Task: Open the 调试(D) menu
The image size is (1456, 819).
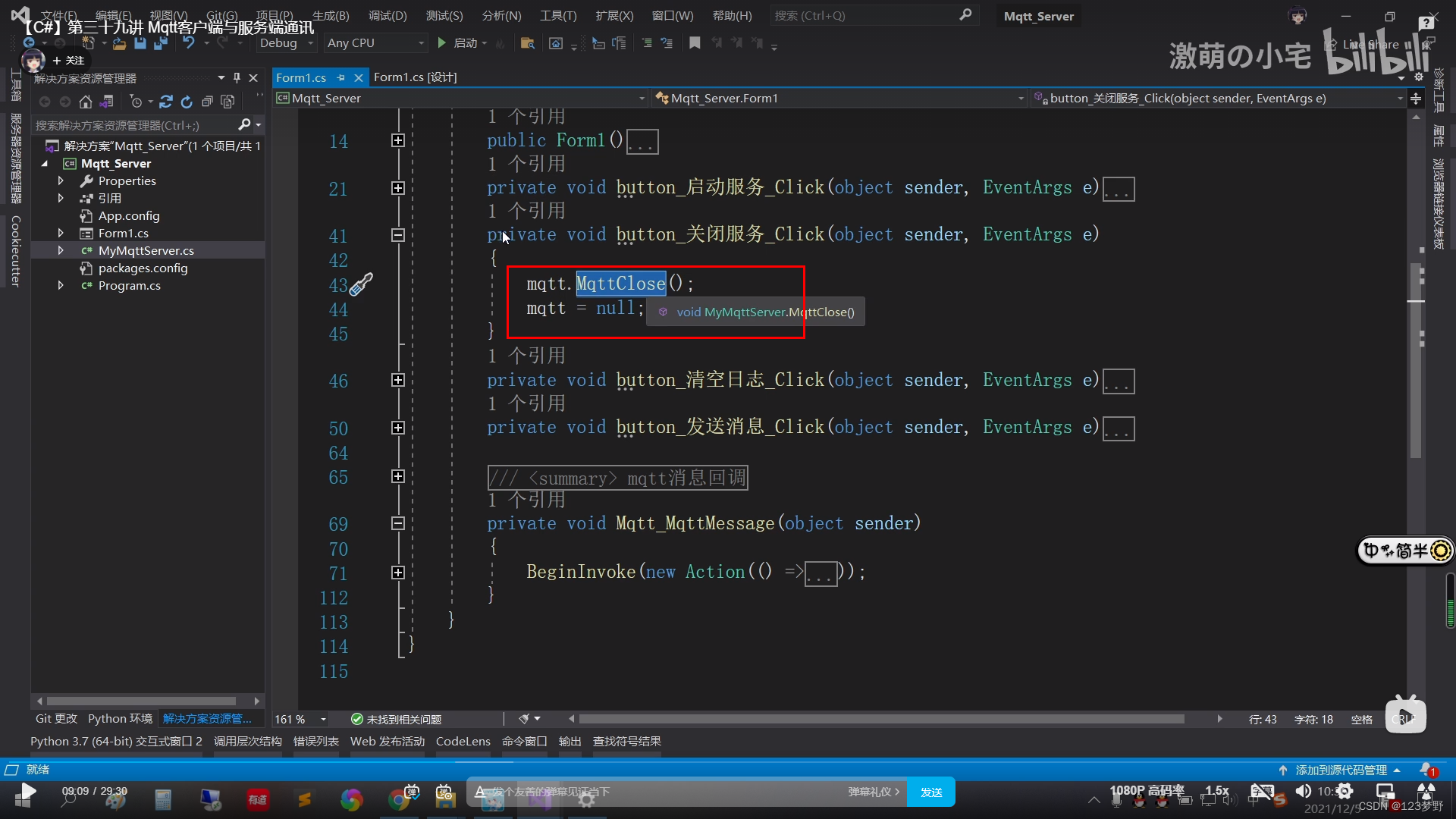Action: 387,15
